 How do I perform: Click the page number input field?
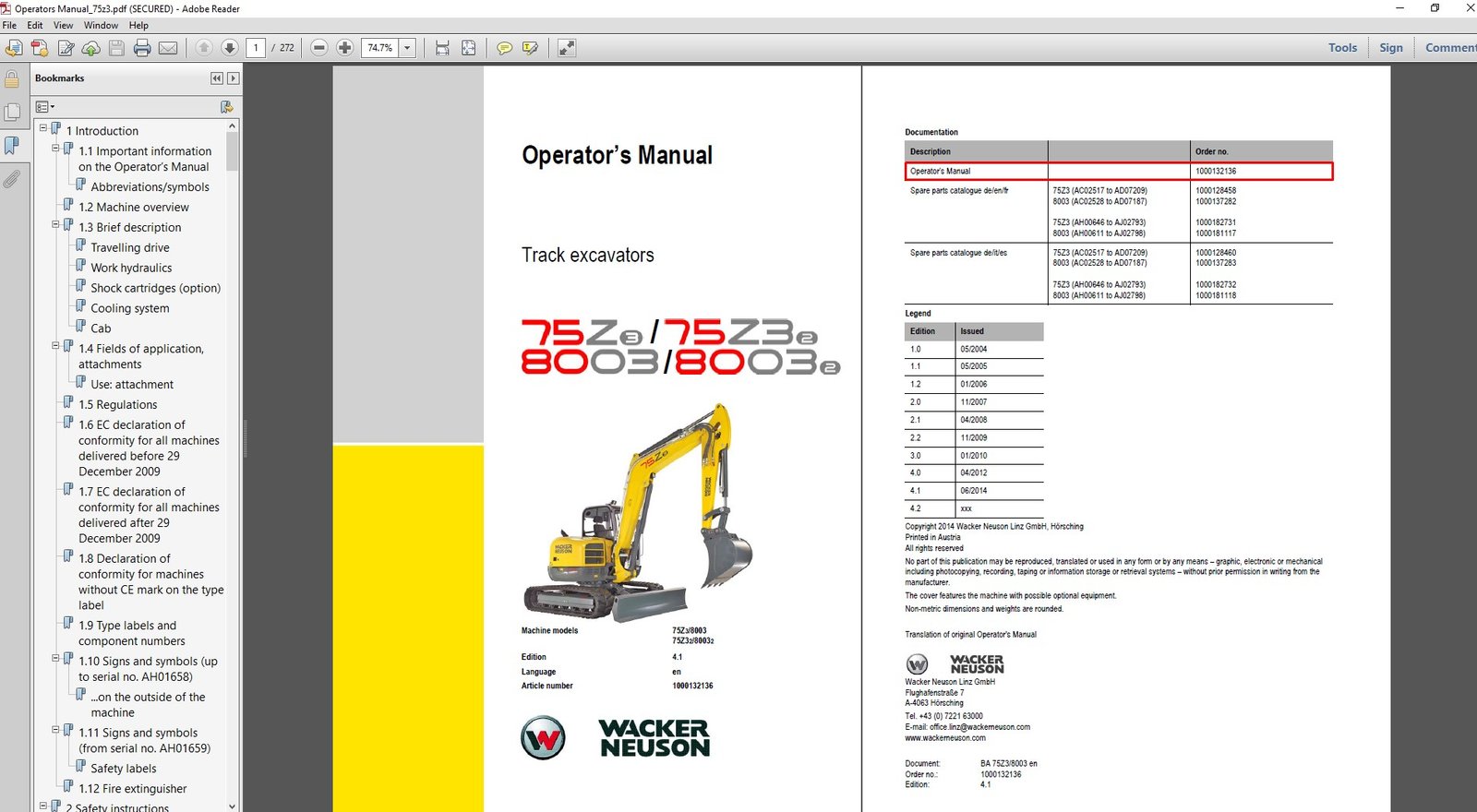256,48
